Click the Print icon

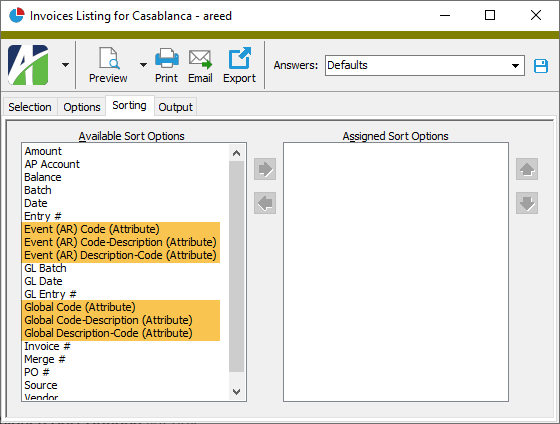[x=167, y=58]
